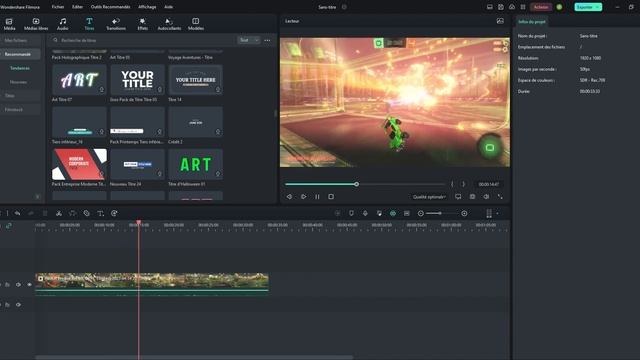Click the mark-in bracket in the preview
Screen dimensions: 640x360
(452, 184)
